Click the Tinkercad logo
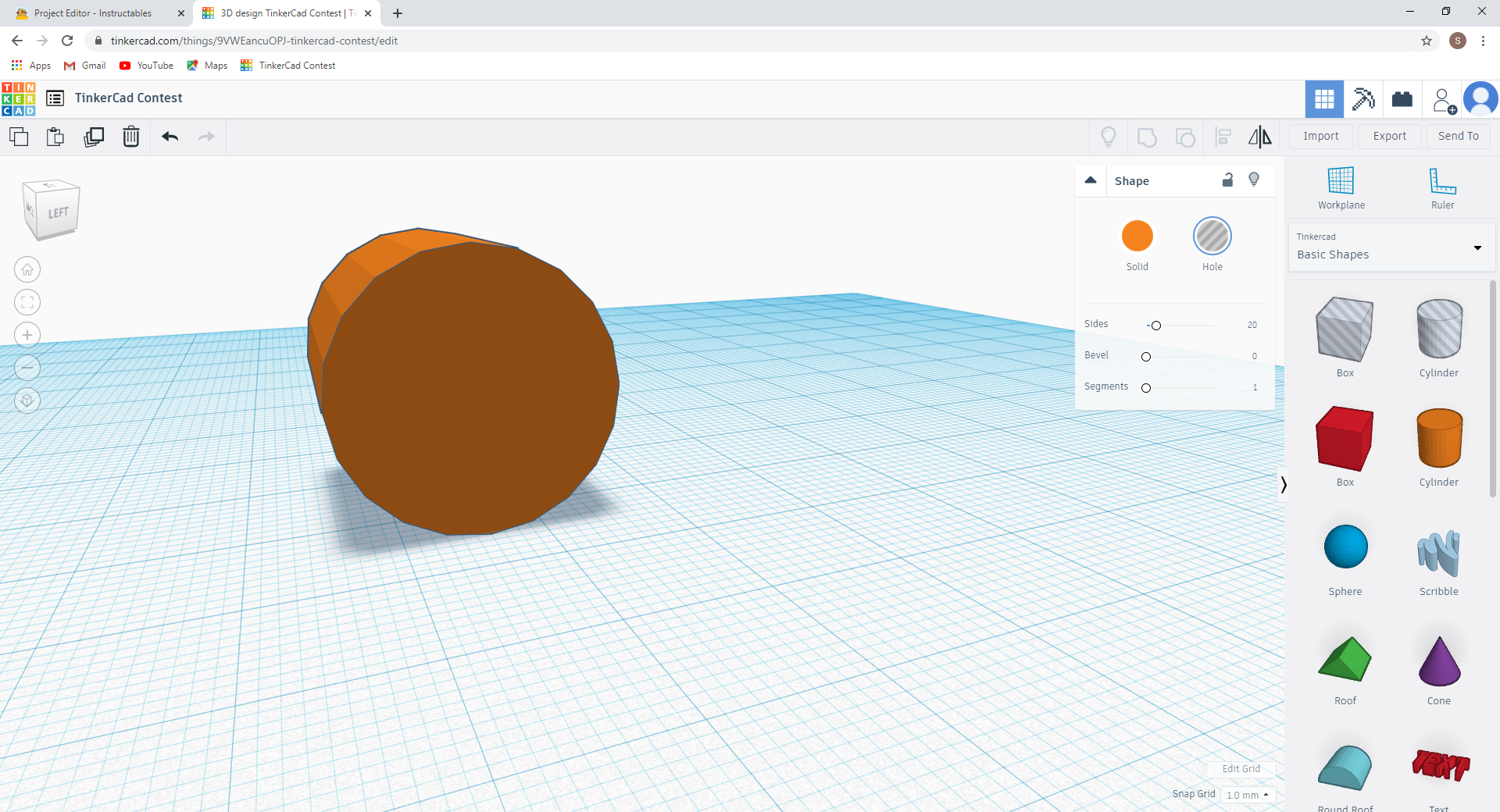Screen dimensions: 1500x812 point(19,99)
